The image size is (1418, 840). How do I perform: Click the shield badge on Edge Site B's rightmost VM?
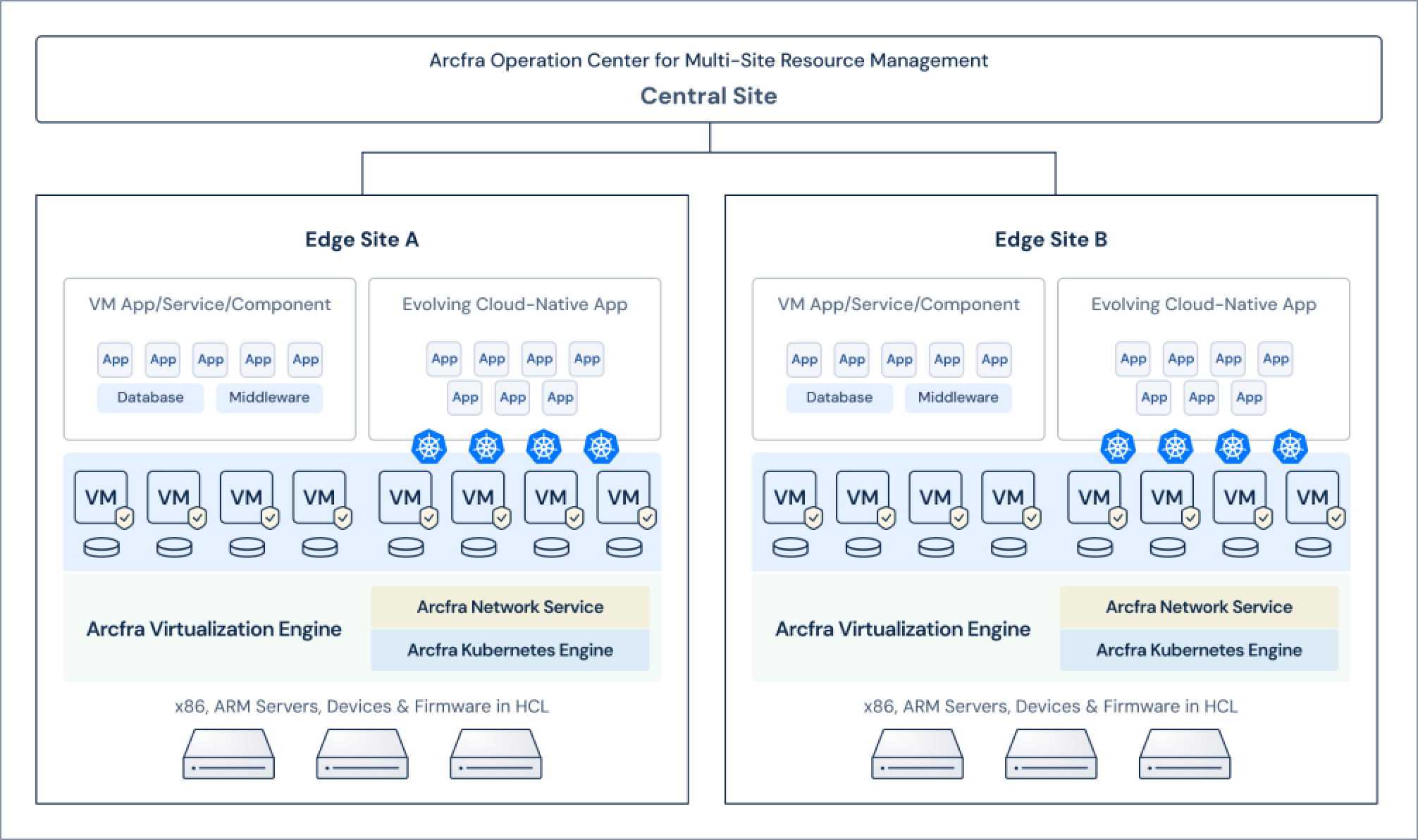[x=1336, y=519]
